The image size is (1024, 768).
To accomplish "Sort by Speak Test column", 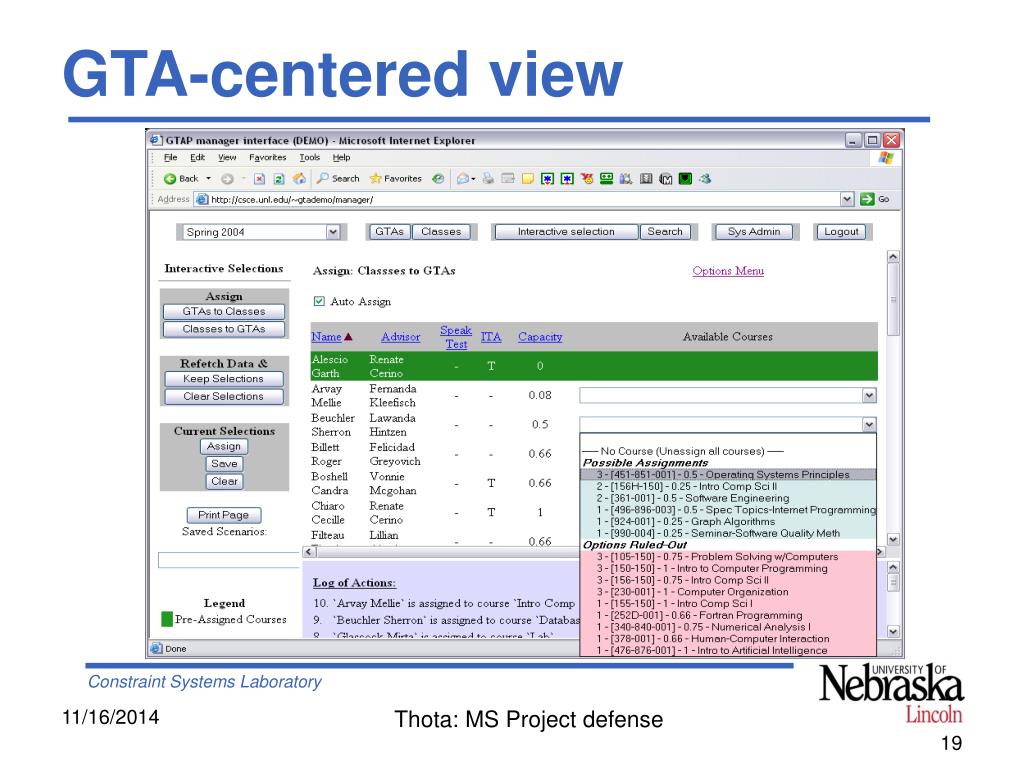I will 456,337.
